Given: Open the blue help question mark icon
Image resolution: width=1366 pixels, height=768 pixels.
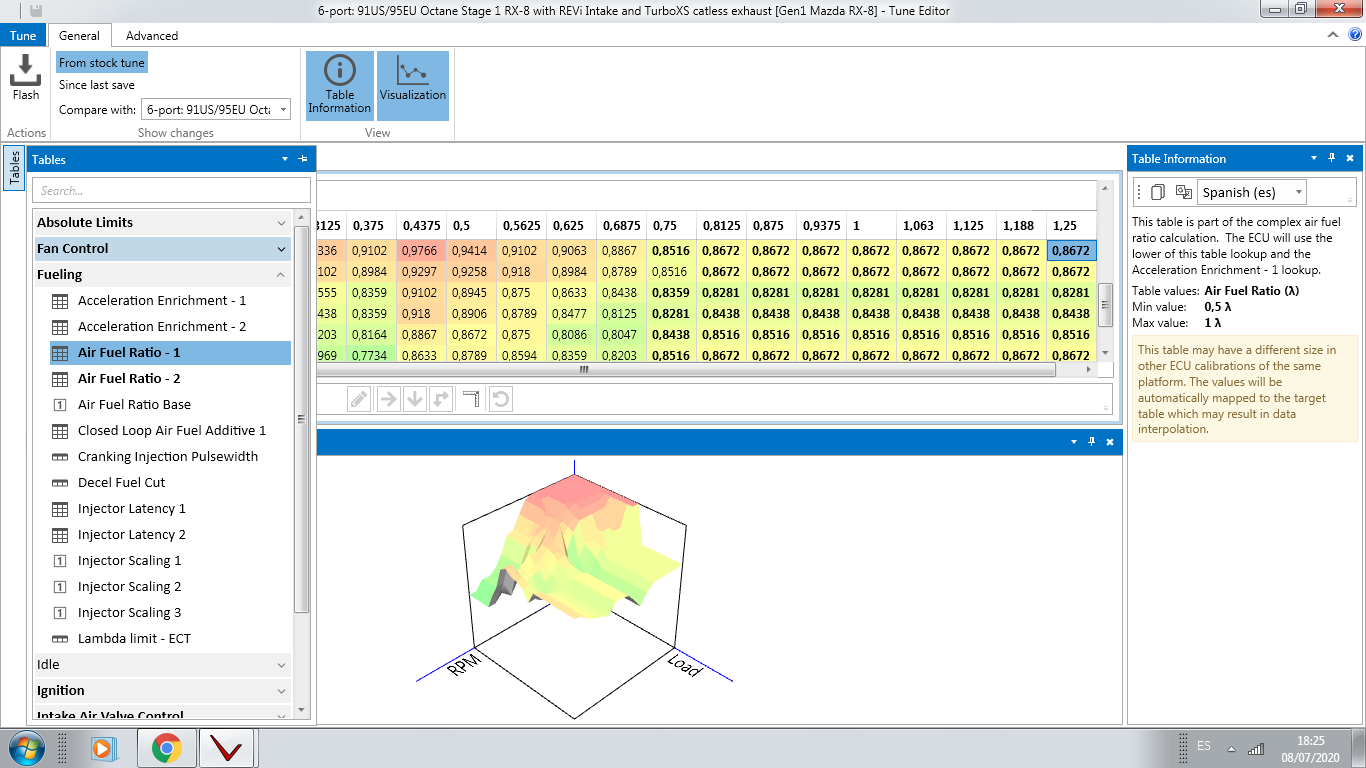Looking at the screenshot, I should (1355, 35).
